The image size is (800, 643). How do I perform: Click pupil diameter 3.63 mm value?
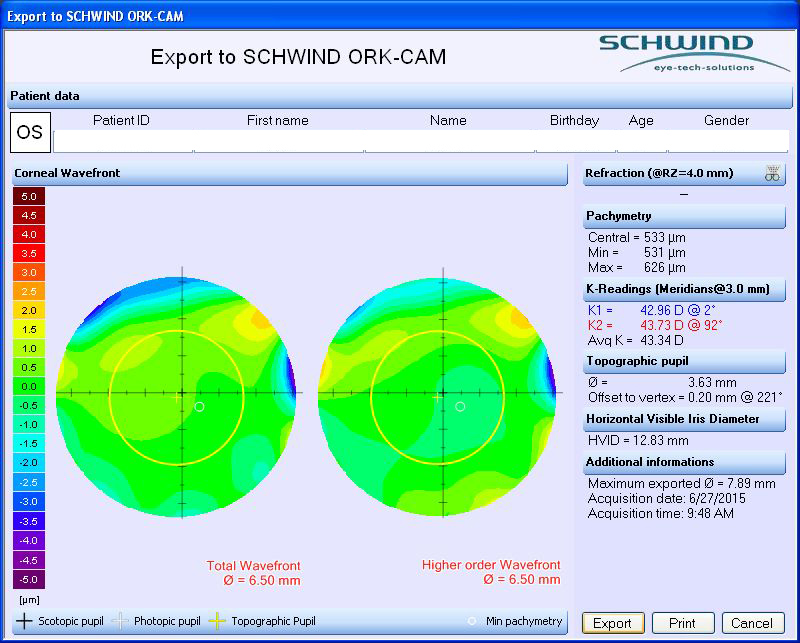point(712,383)
